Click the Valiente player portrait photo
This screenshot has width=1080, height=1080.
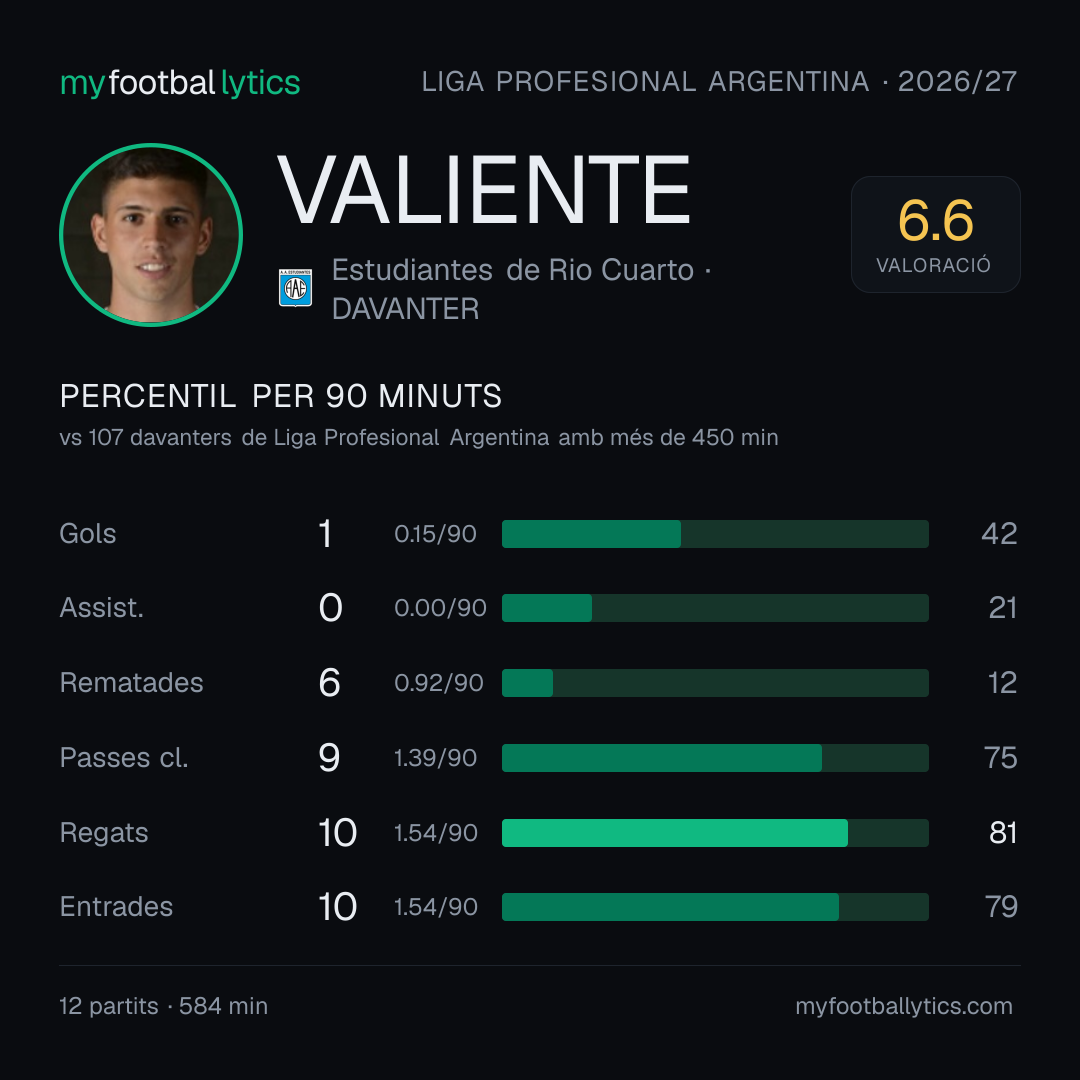pyautogui.click(x=151, y=235)
